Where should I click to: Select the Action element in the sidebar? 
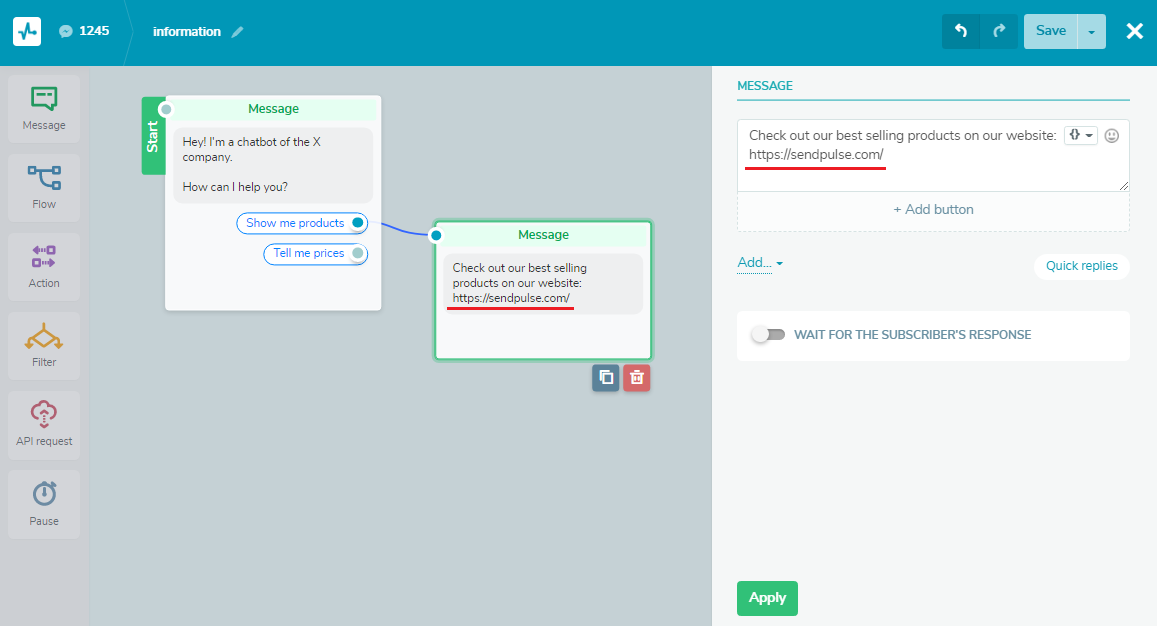tap(43, 265)
